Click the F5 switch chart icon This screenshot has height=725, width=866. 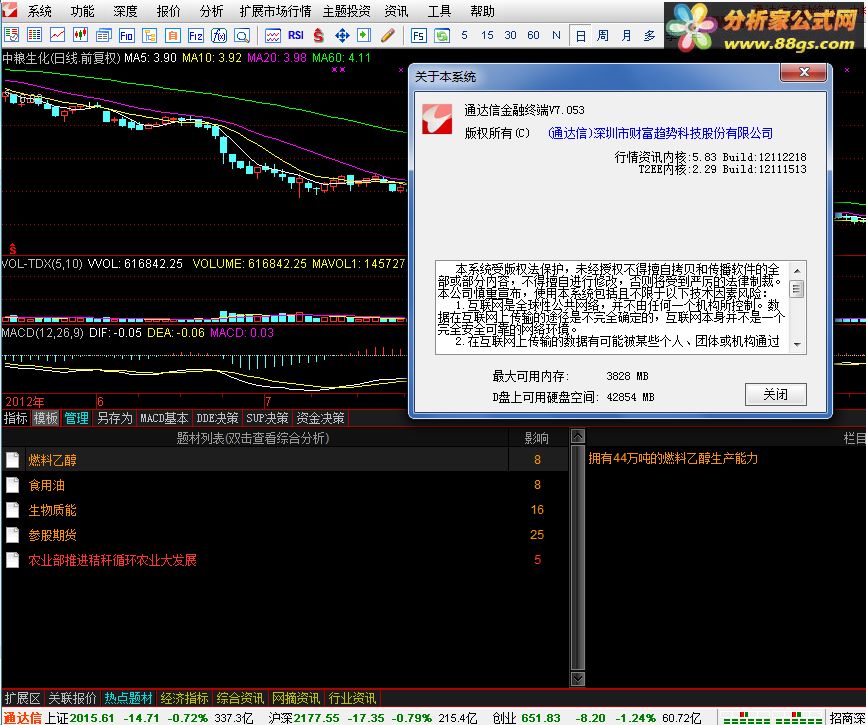(418, 35)
